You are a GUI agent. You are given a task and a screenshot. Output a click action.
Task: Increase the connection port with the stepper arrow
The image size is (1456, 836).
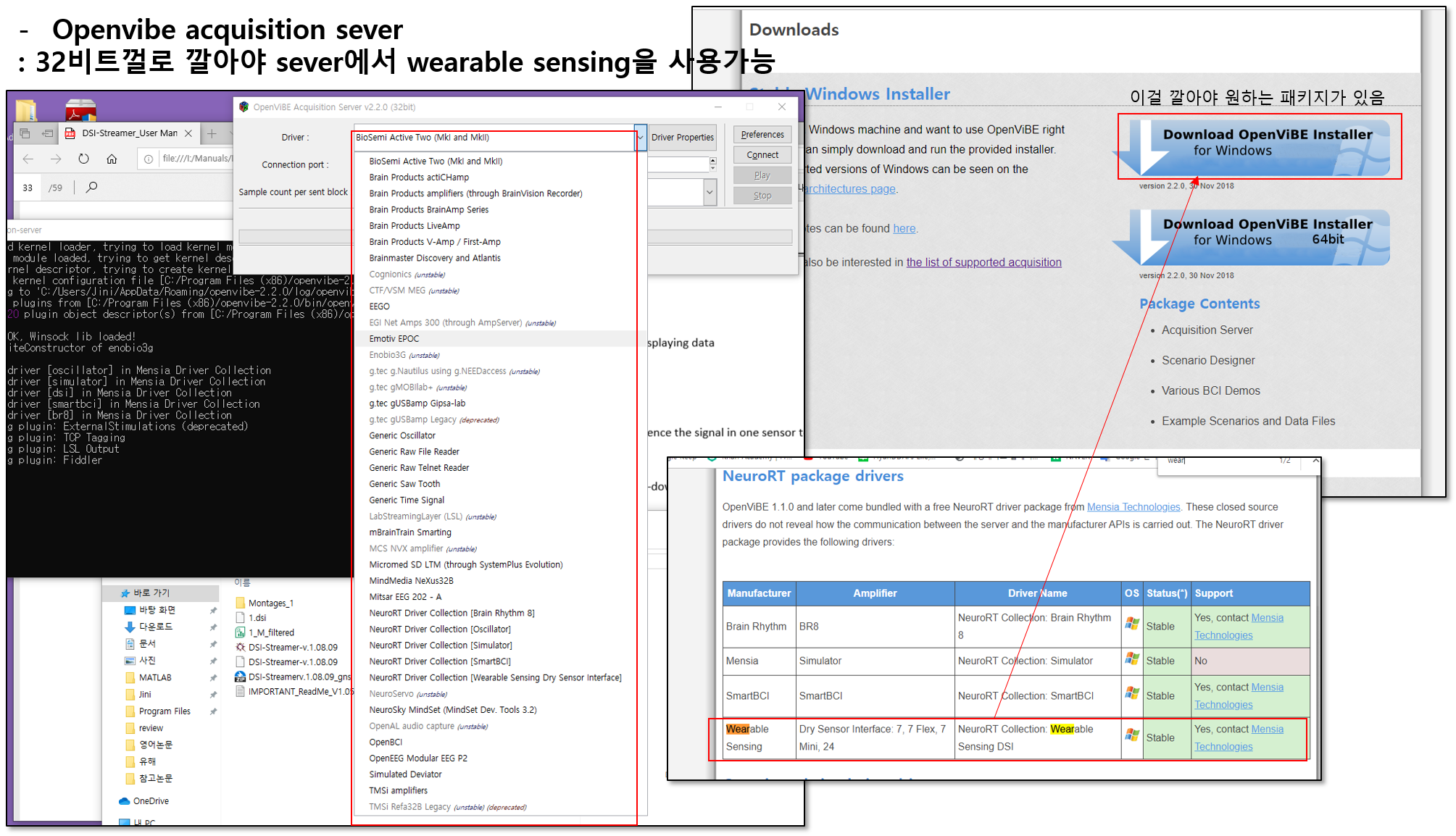tap(713, 161)
